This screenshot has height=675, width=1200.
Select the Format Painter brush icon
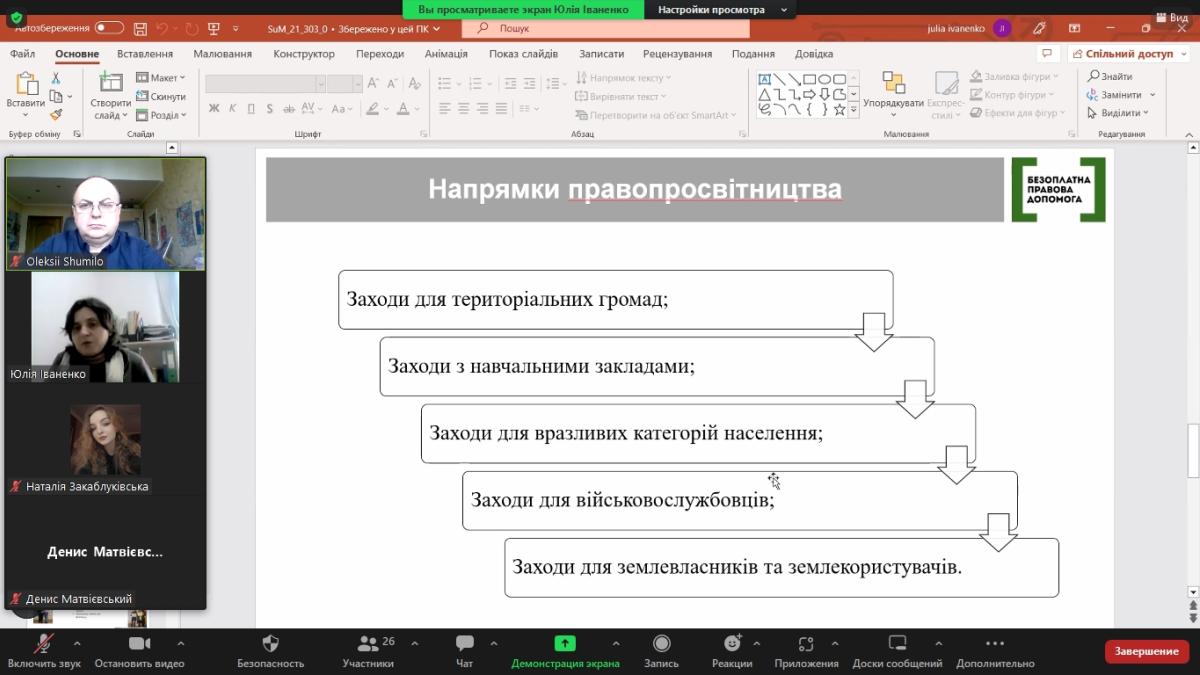point(56,114)
